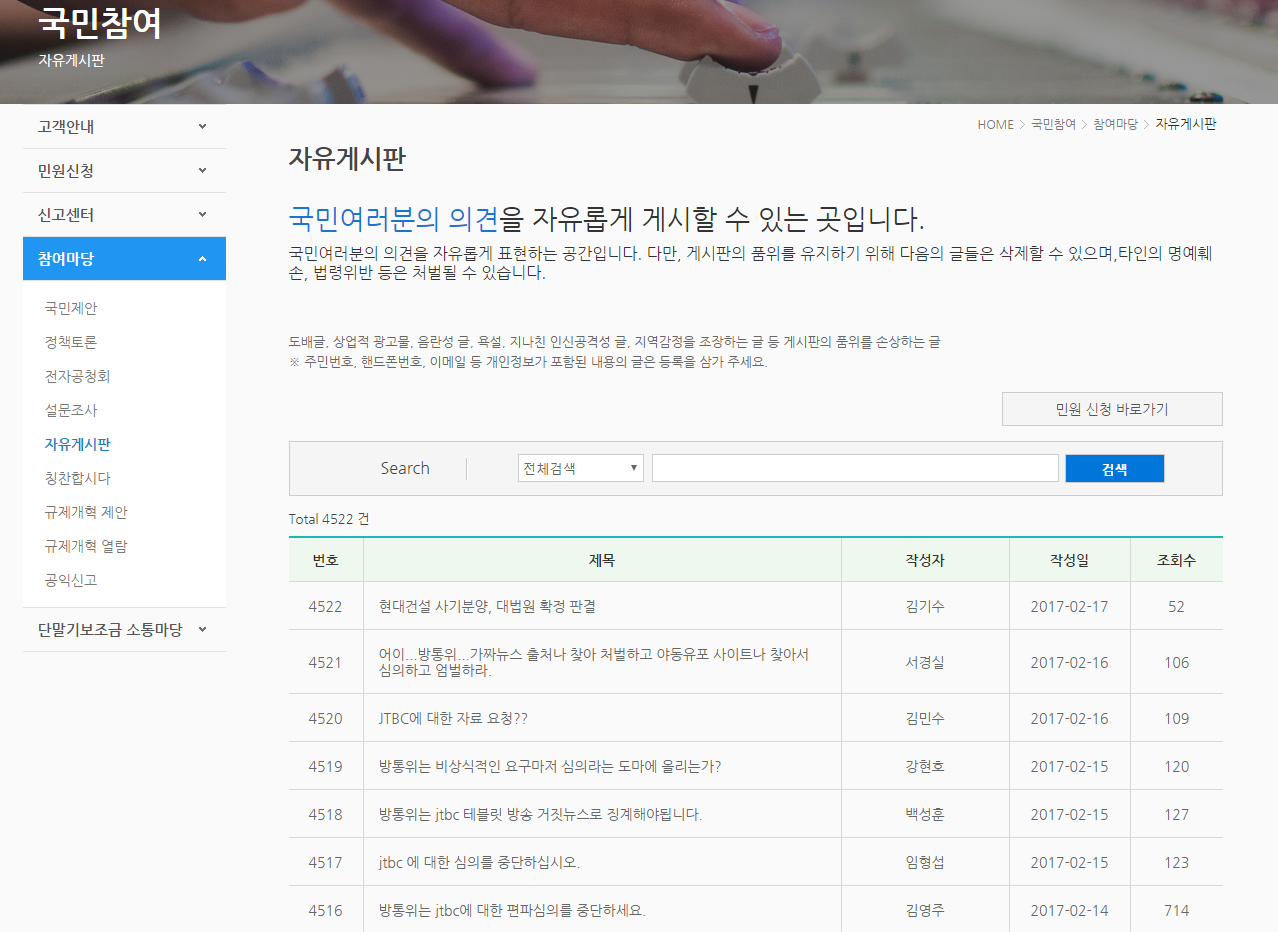
Task: Open the 설문조사 sidebar link
Action: [x=71, y=410]
